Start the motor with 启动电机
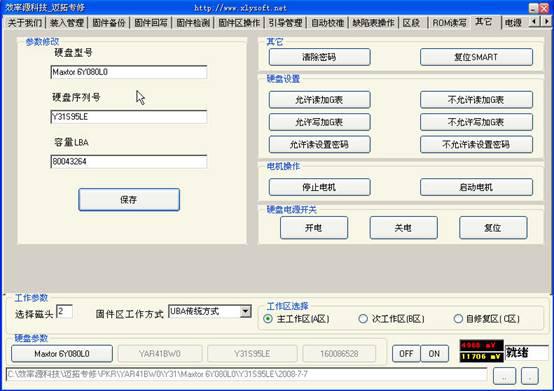The height and width of the screenshot is (391, 554). point(476,187)
